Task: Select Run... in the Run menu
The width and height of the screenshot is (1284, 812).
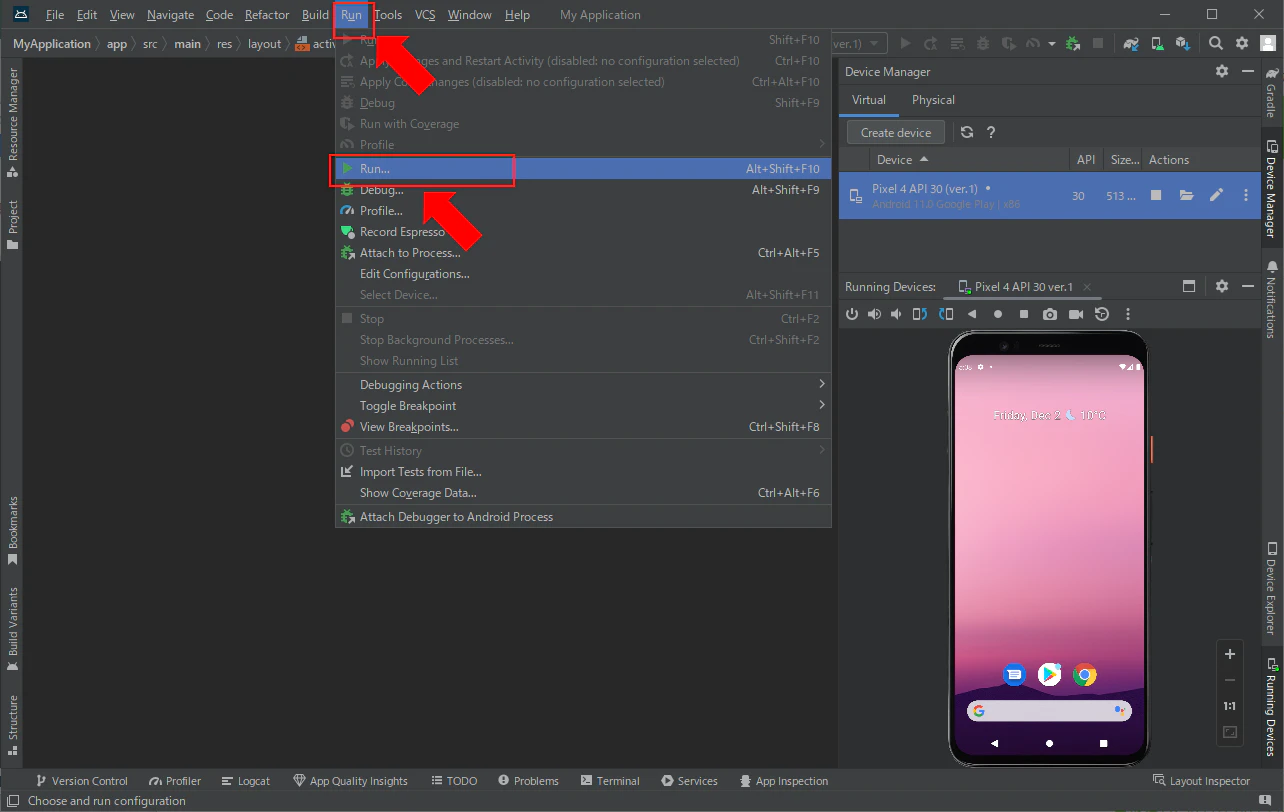Action: 583,169
